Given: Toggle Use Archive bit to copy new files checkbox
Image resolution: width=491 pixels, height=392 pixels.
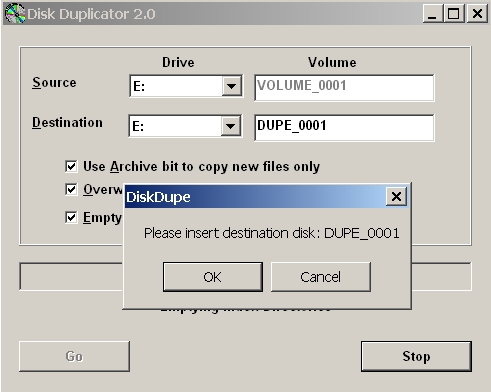Looking at the screenshot, I should (x=71, y=166).
